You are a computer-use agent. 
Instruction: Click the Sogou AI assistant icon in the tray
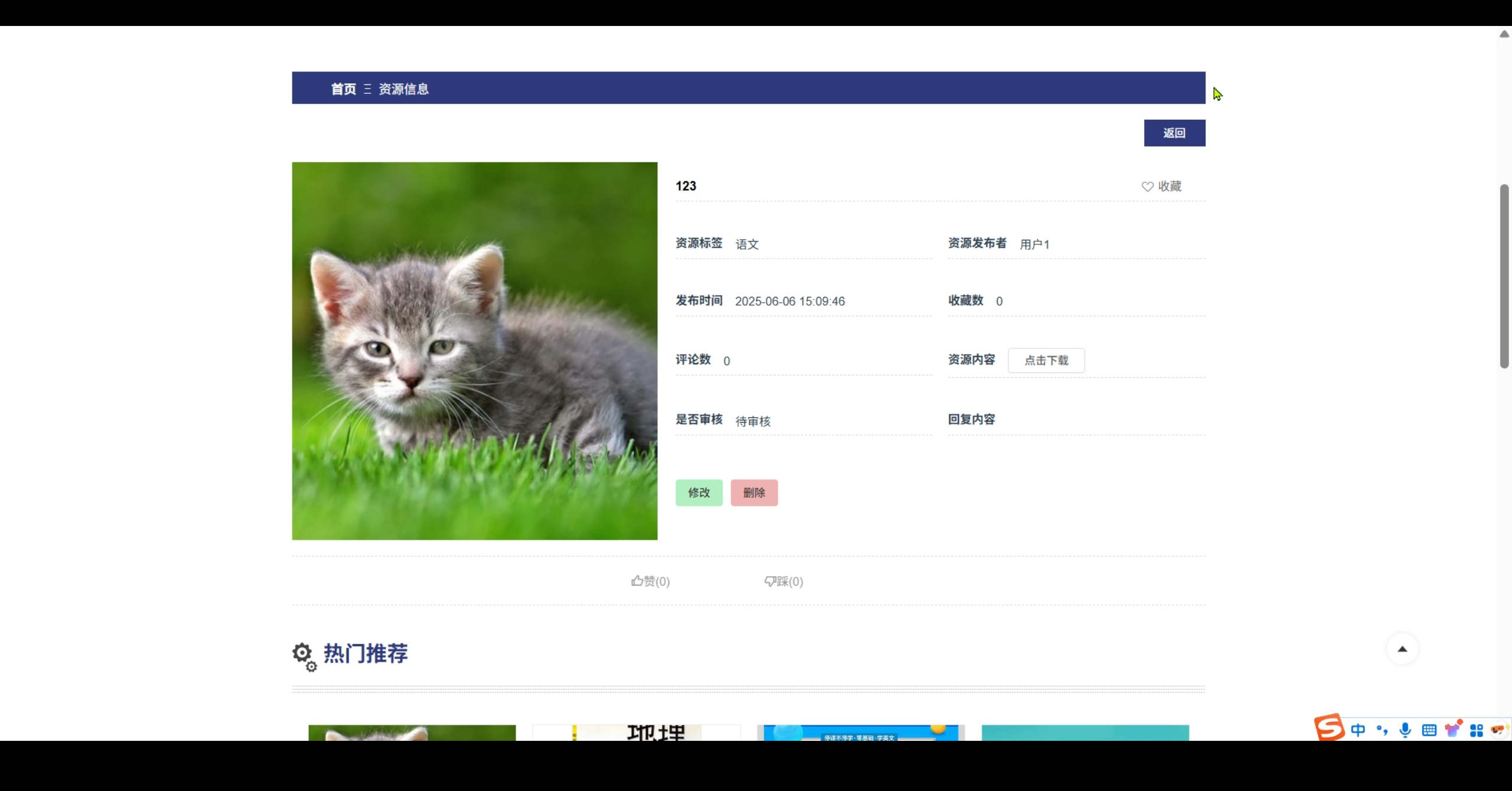point(1498,730)
